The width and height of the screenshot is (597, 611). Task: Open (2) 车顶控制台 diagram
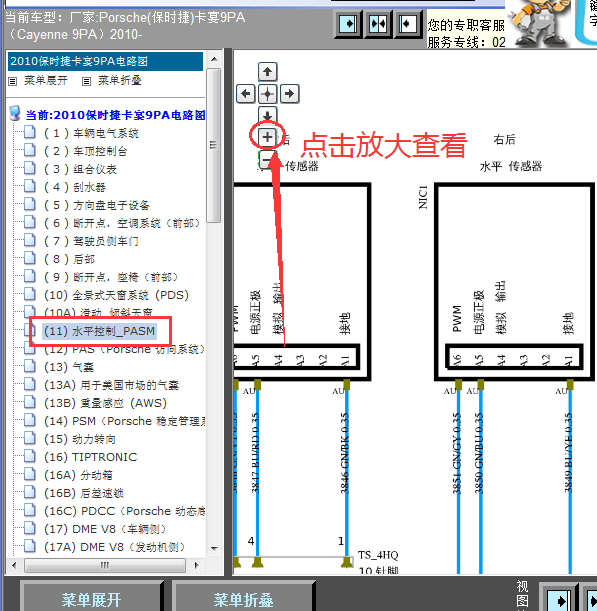point(86,151)
